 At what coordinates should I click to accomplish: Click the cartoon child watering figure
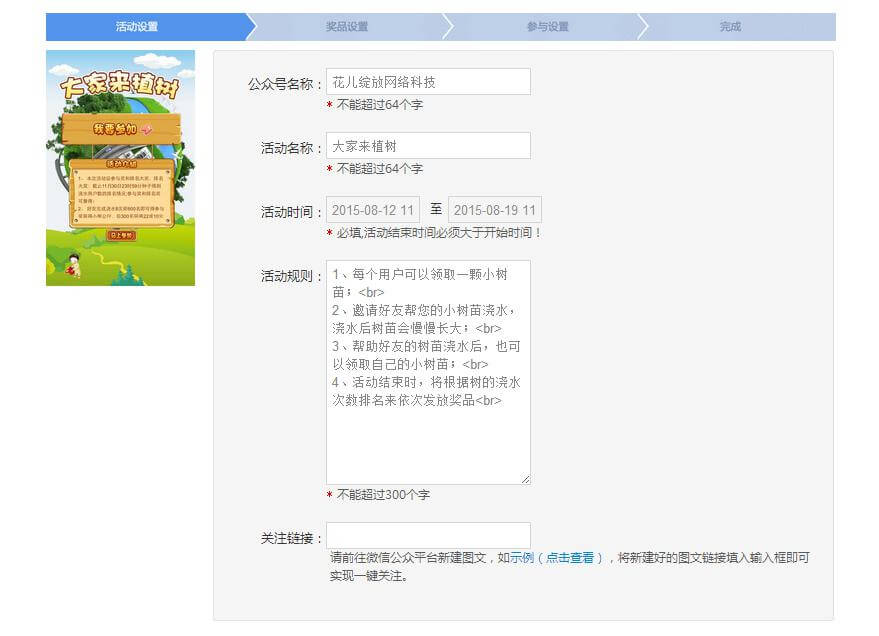point(73,266)
